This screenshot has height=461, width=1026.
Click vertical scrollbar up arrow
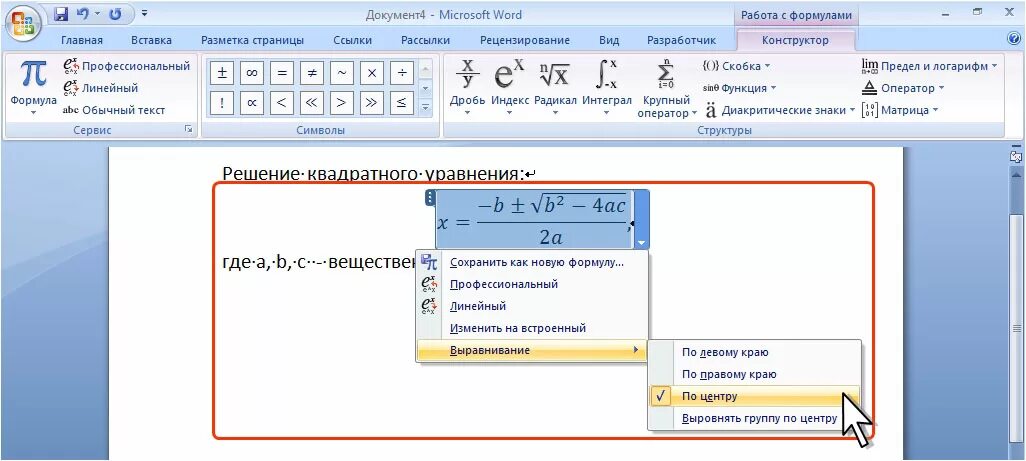pyautogui.click(x=1016, y=175)
